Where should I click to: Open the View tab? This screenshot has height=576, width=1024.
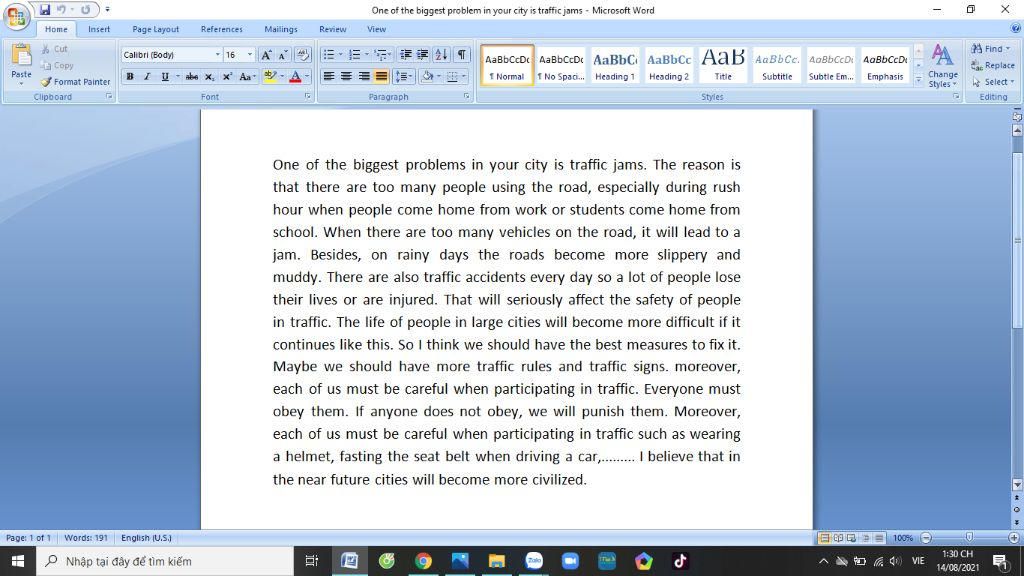(x=376, y=29)
